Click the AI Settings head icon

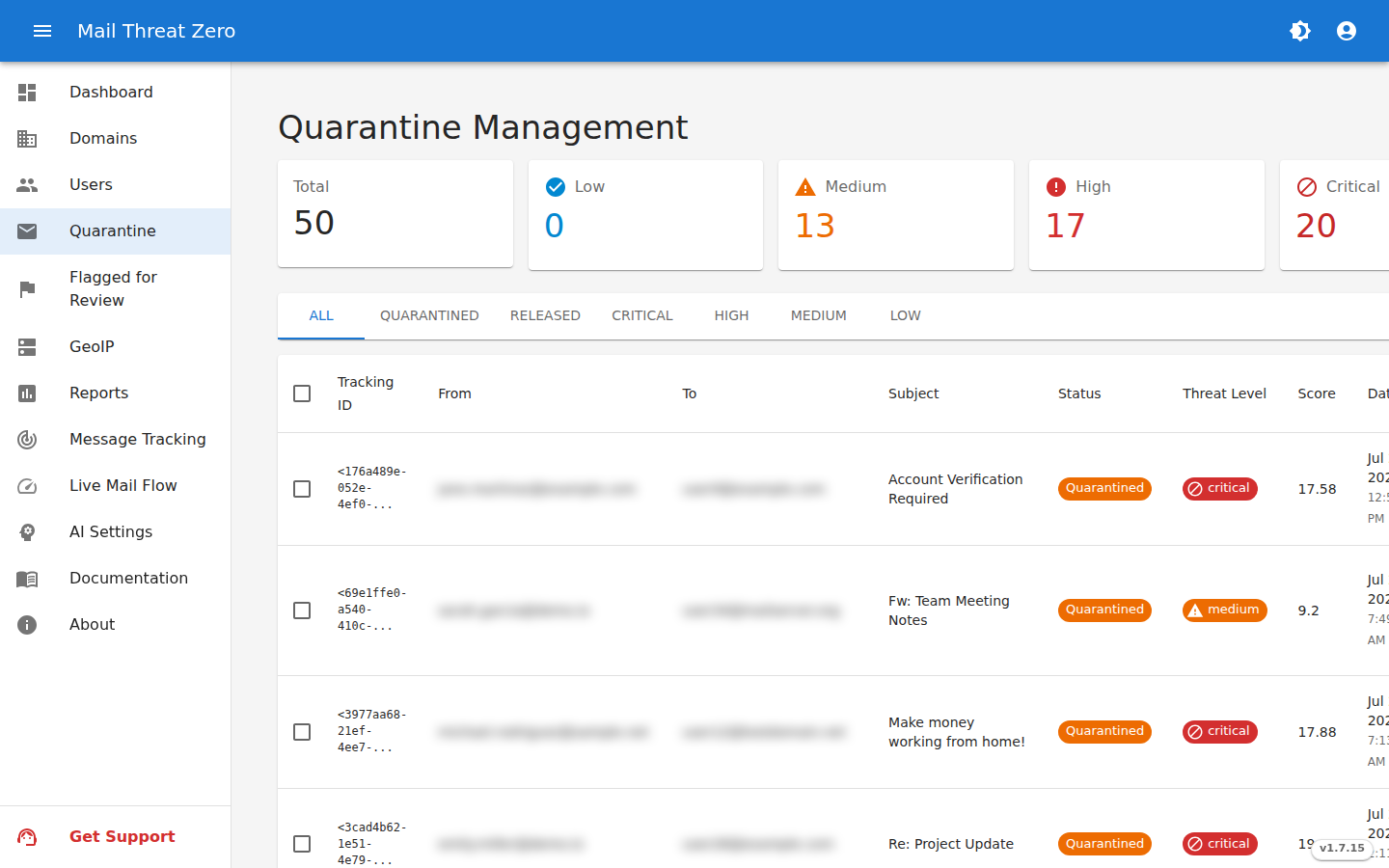27,532
